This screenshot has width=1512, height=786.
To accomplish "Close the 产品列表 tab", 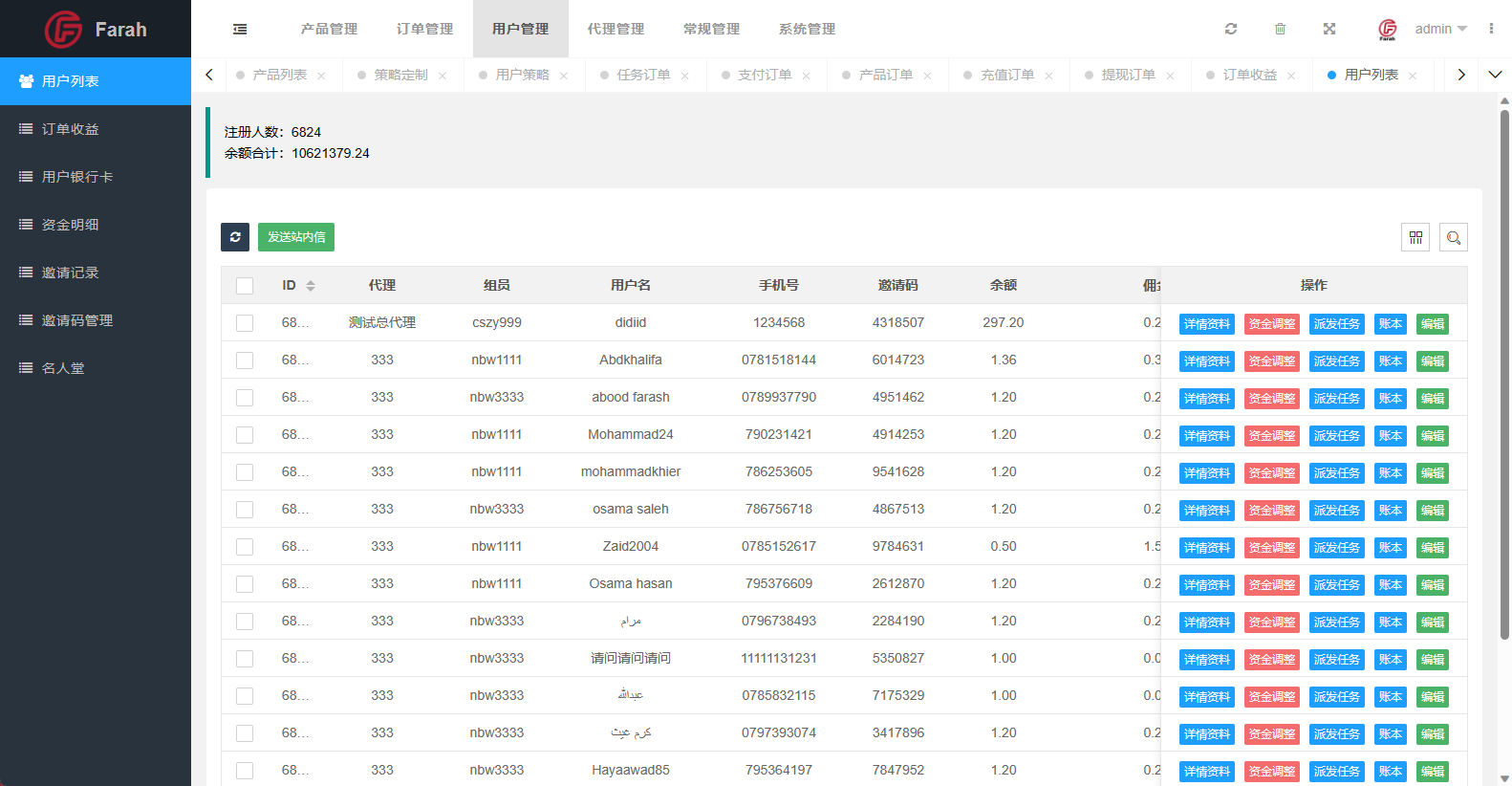I will coord(321,76).
